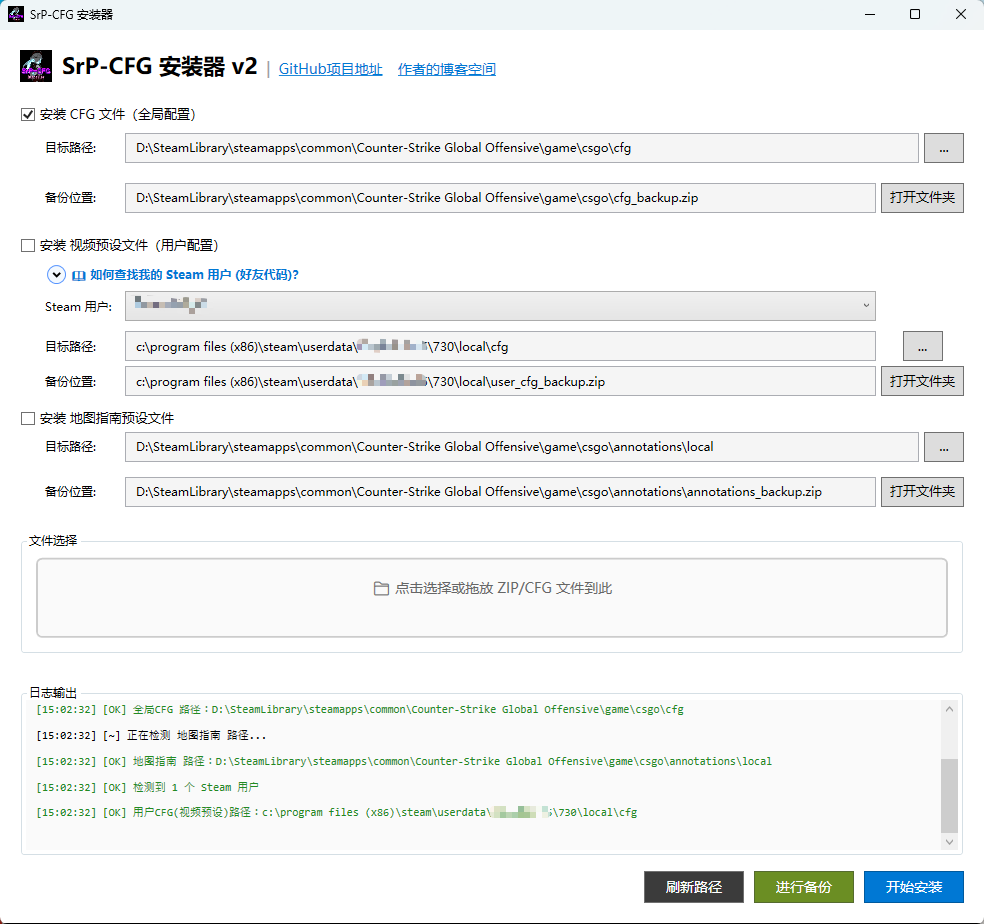Browse for map annotations target path
This screenshot has height=924, width=984.
[x=943, y=447]
